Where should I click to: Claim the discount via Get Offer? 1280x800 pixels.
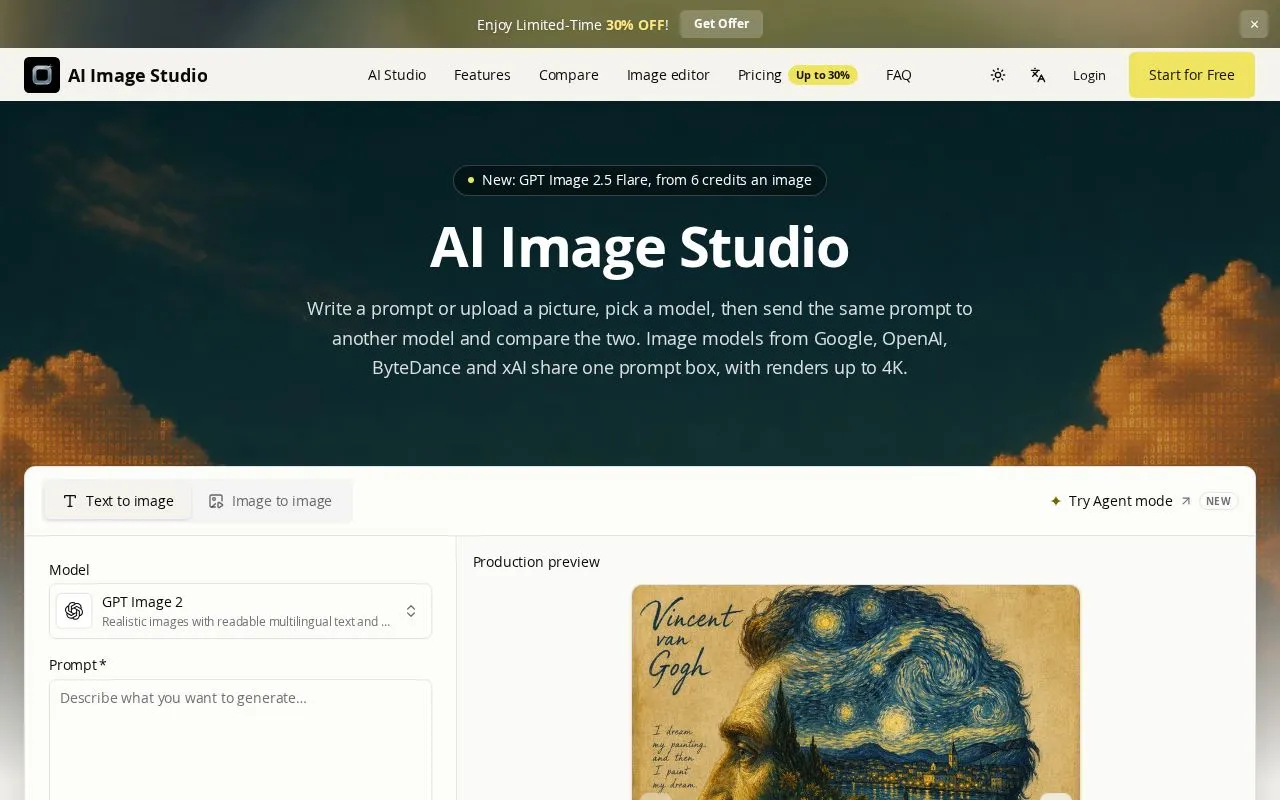pyautogui.click(x=721, y=24)
